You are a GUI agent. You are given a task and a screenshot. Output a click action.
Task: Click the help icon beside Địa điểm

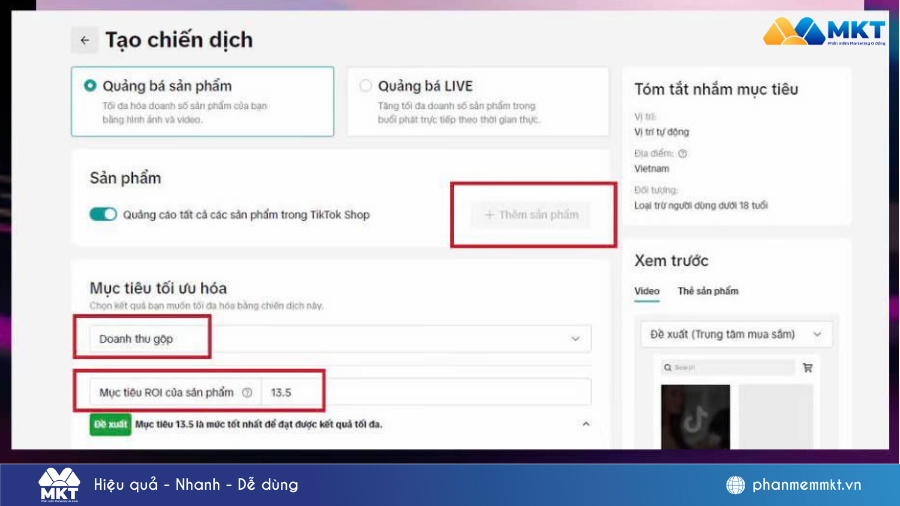pos(683,154)
